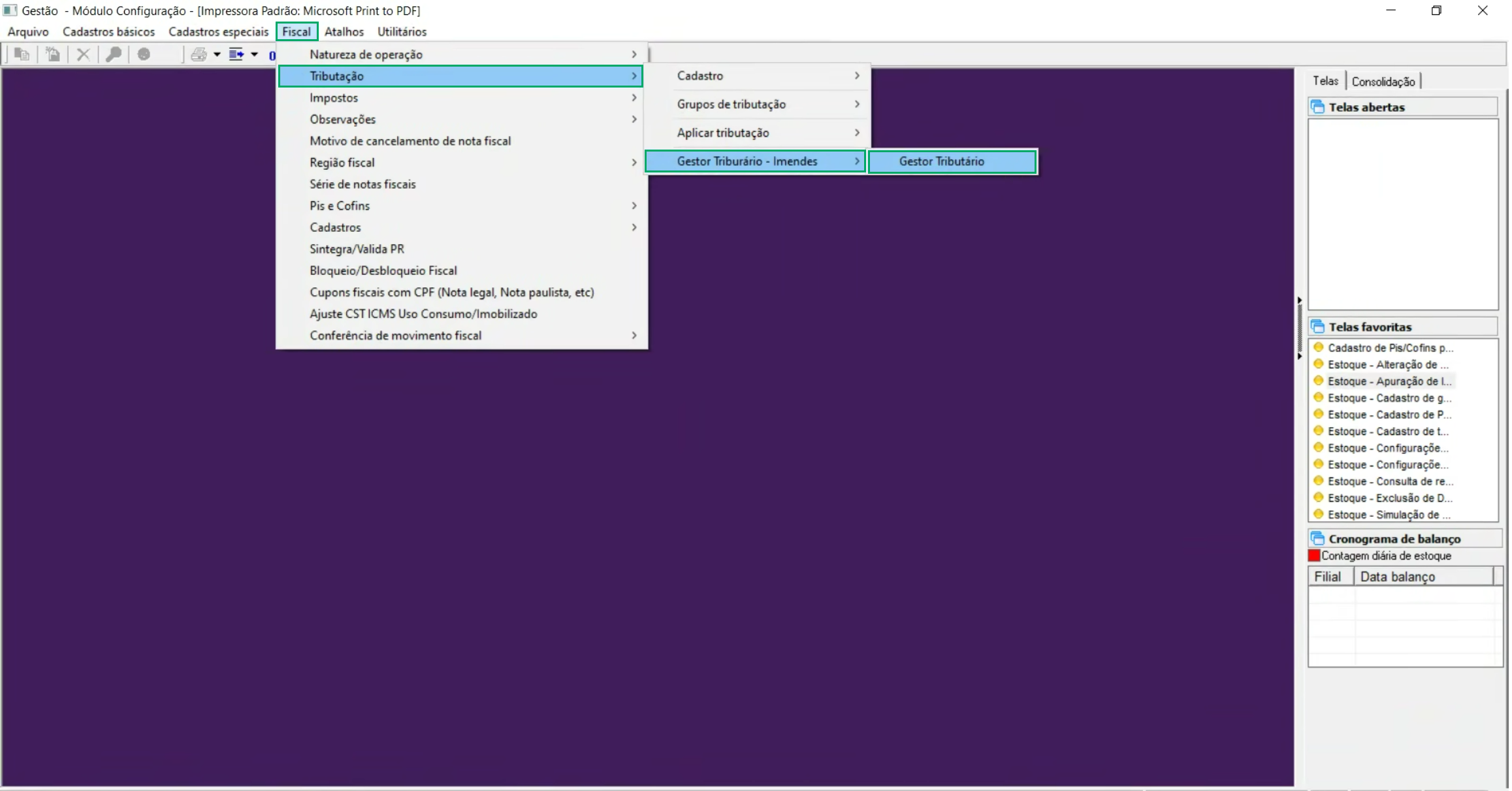Click the round face toolbar icon
This screenshot has width=1512, height=791.
[x=144, y=54]
